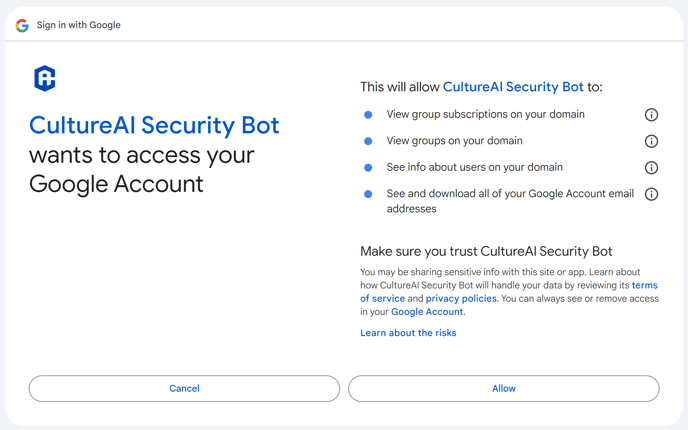The height and width of the screenshot is (430, 688).
Task: Select the bullet beside View groups on your domain
Action: [368, 141]
